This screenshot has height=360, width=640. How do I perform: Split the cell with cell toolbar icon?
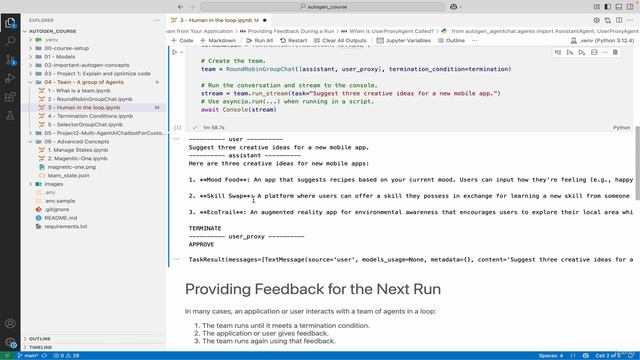[x=594, y=52]
